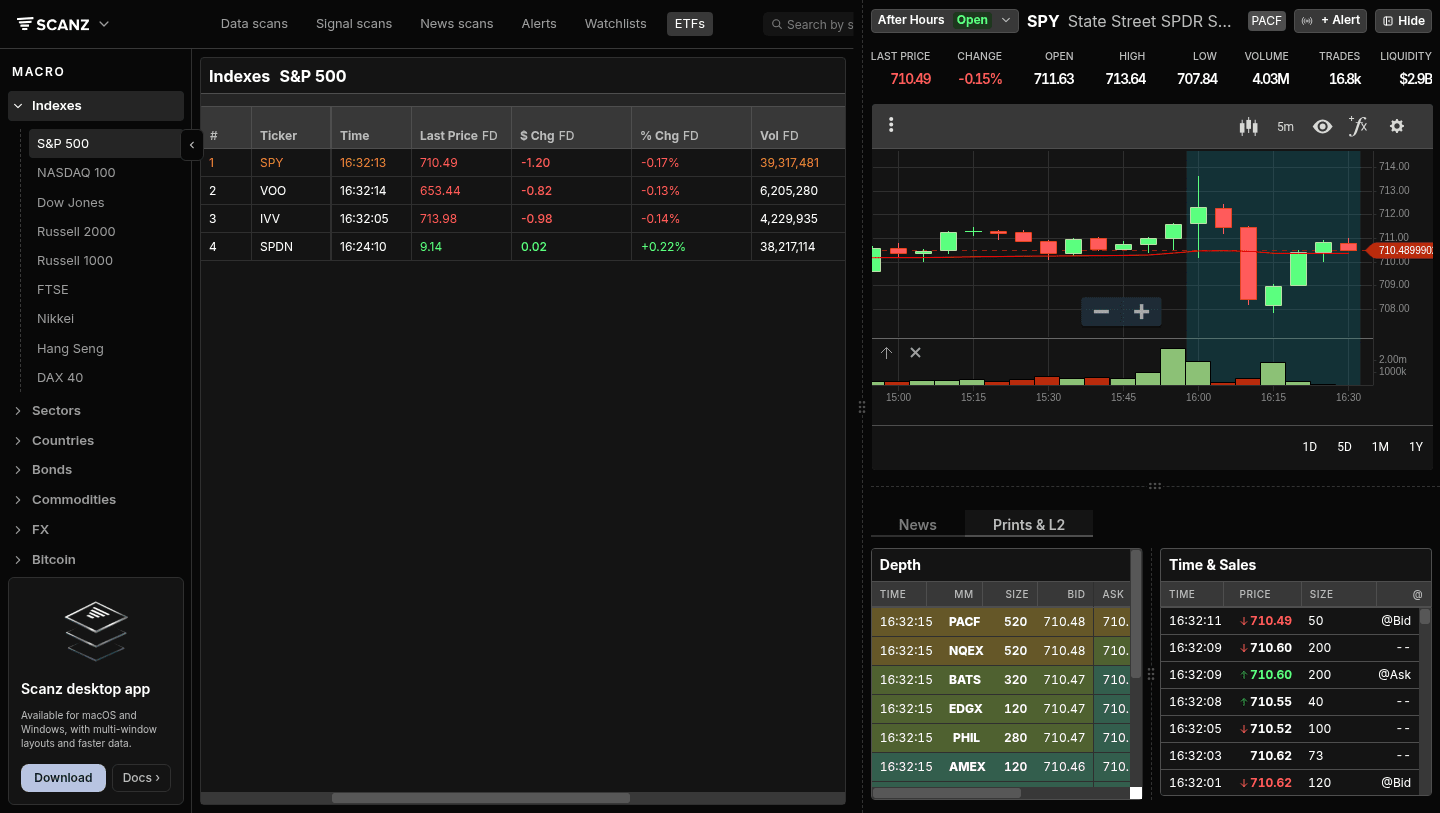Open Signal scans tab
The height and width of the screenshot is (813, 1440).
pos(354,24)
